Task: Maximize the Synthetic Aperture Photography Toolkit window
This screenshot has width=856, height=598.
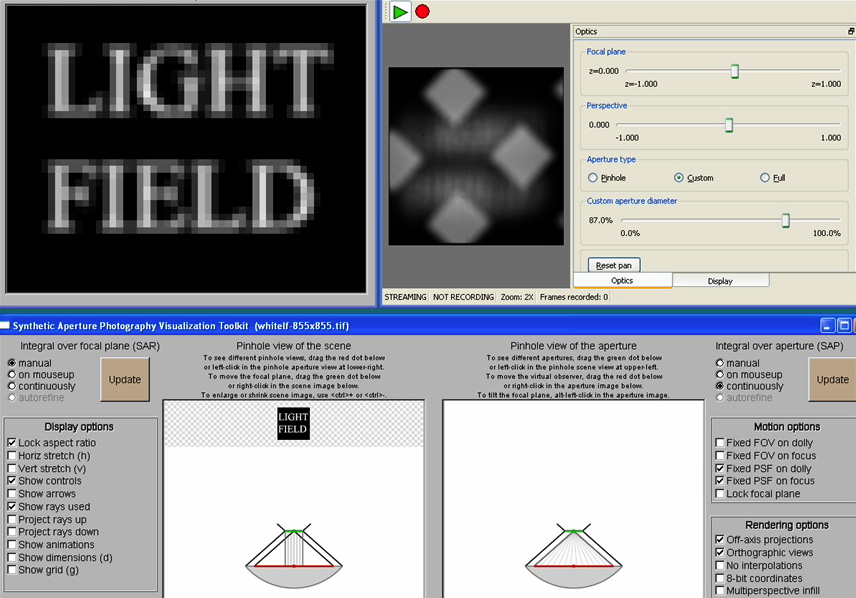Action: [x=843, y=325]
